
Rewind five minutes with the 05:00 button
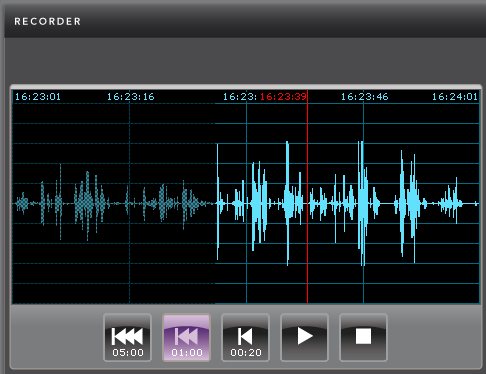click(x=128, y=337)
